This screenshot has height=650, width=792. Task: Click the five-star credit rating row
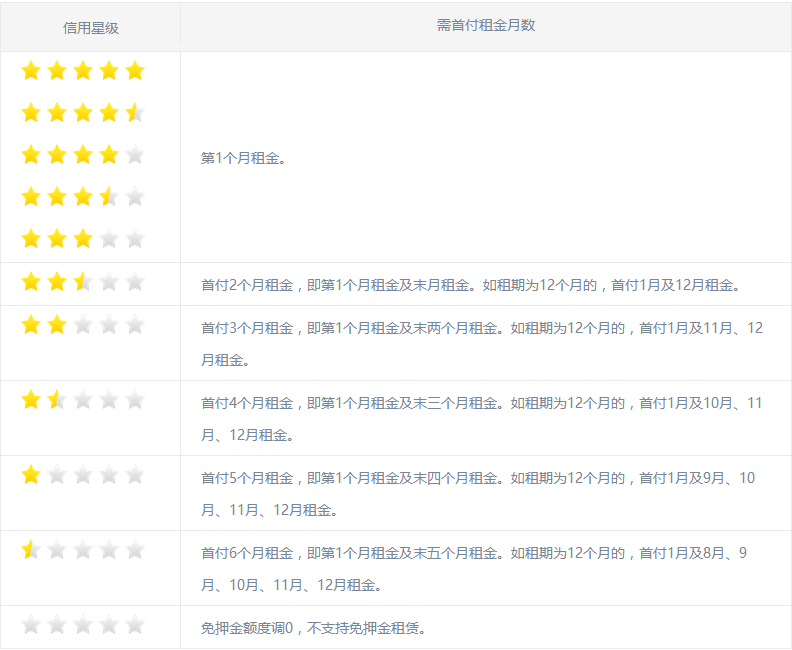tap(83, 71)
